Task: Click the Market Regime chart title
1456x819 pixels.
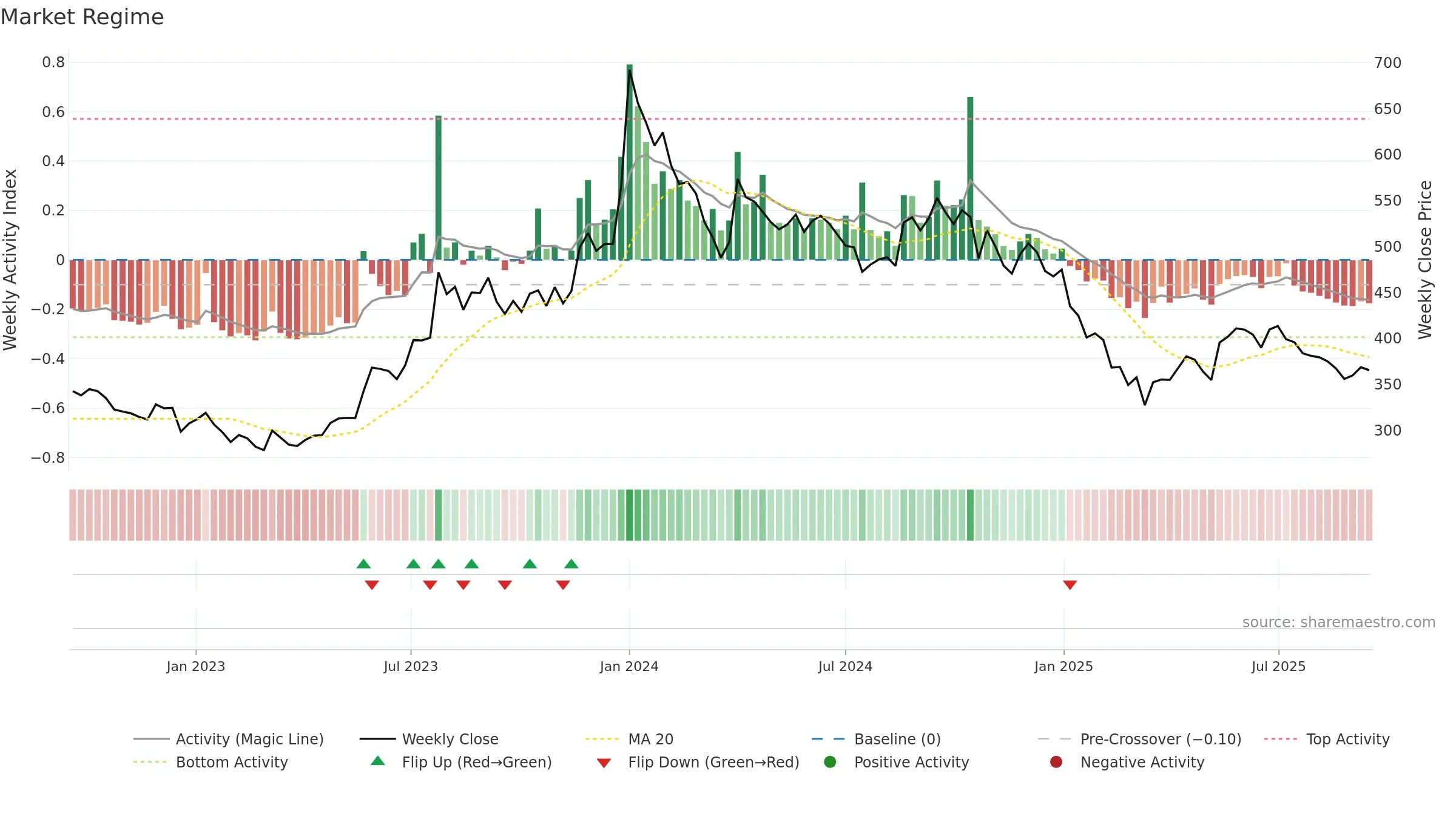Action: [x=82, y=17]
